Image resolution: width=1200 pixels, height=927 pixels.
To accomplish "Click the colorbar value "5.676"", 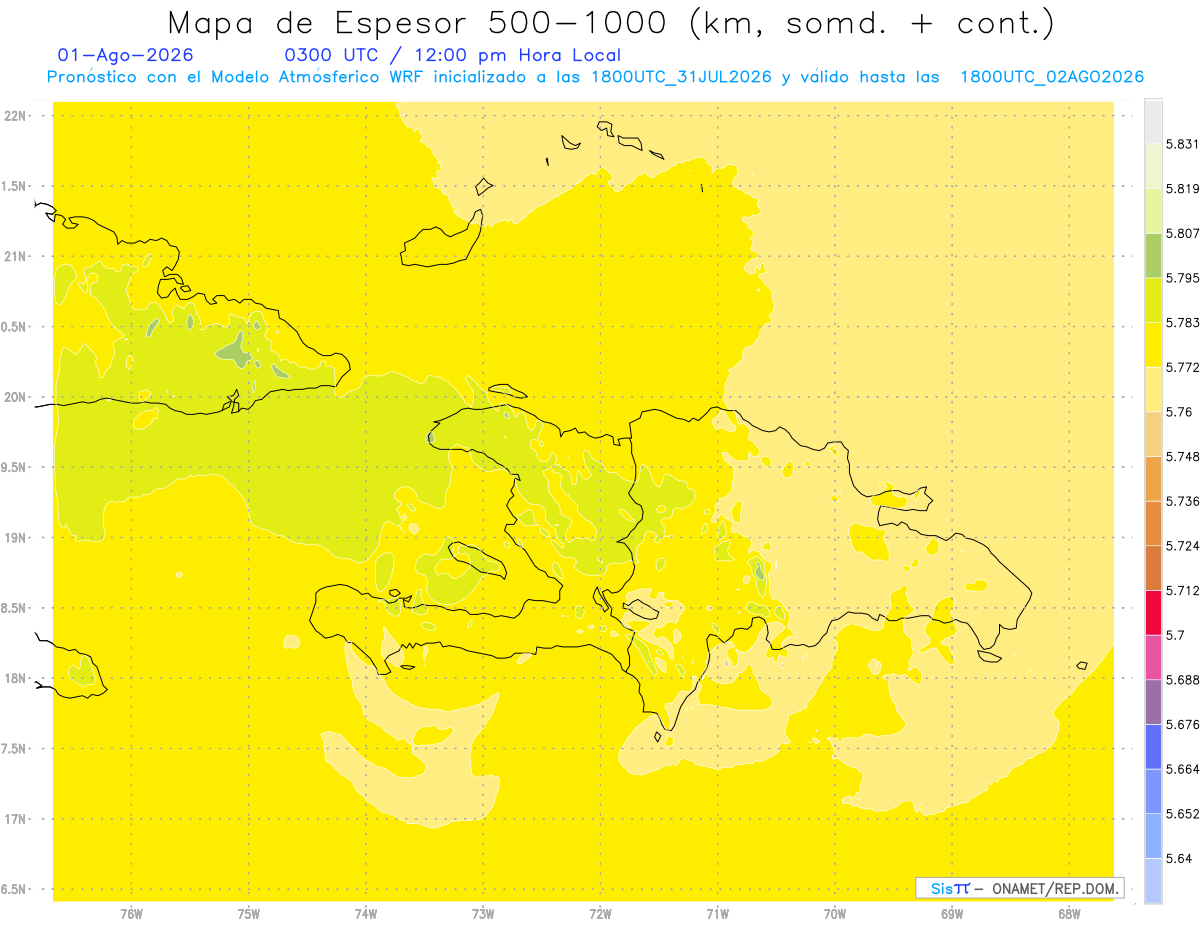I will pyautogui.click(x=1182, y=724).
